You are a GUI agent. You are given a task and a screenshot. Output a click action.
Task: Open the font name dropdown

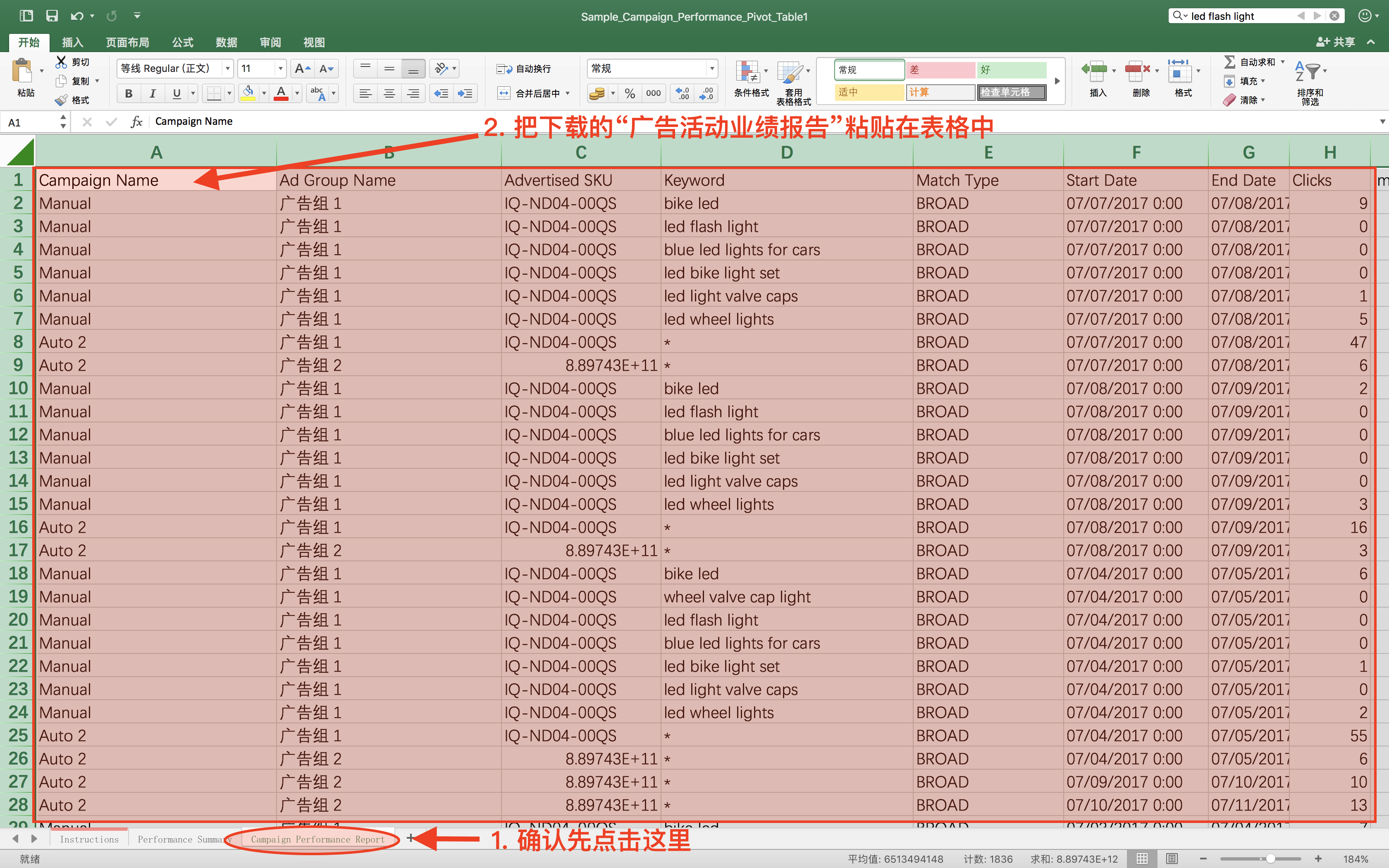click(227, 69)
